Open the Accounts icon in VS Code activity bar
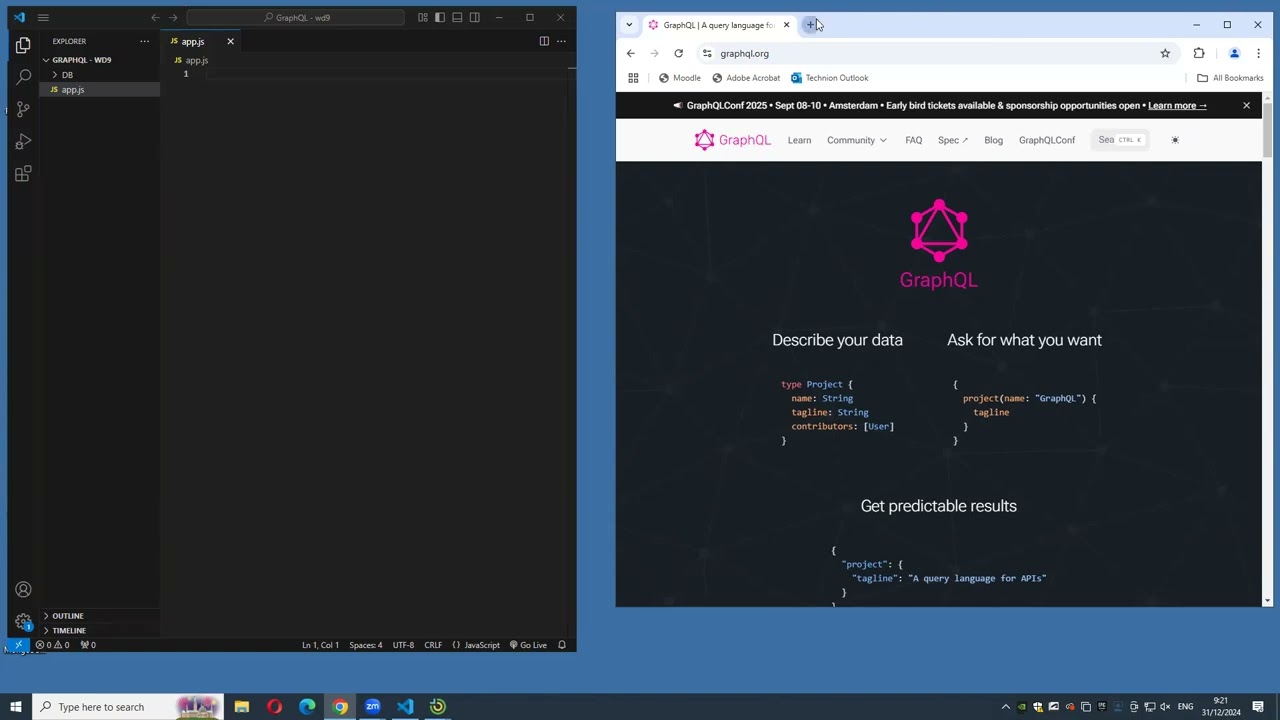This screenshot has width=1280, height=720. pyautogui.click(x=23, y=590)
